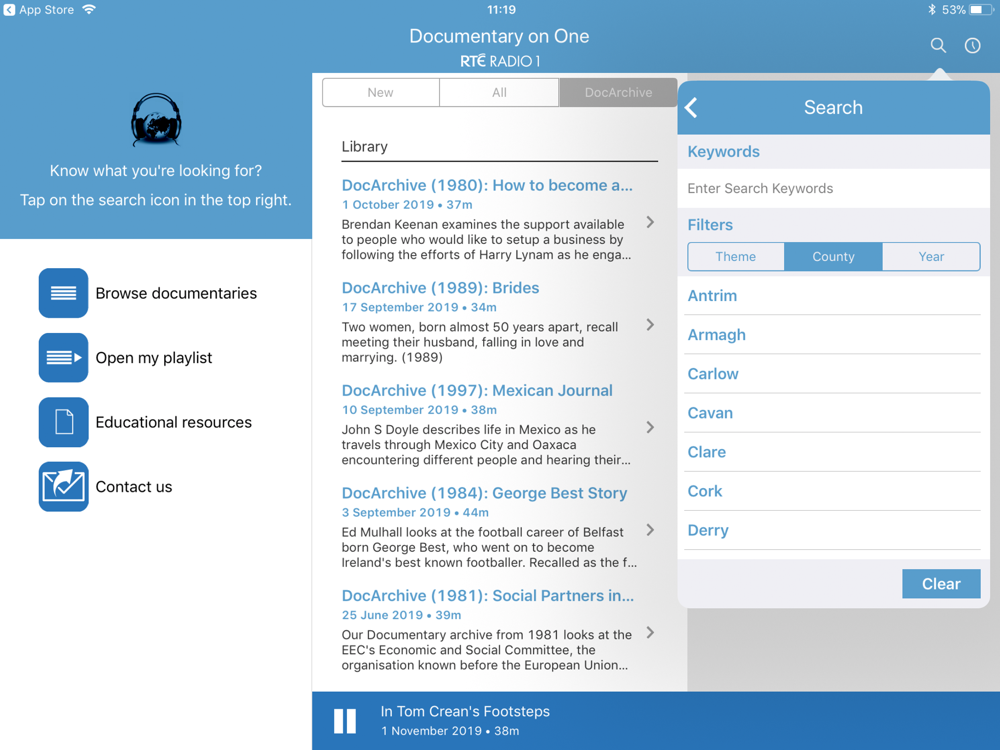Return to App Store back arrow
The height and width of the screenshot is (750, 1000).
tap(9, 10)
